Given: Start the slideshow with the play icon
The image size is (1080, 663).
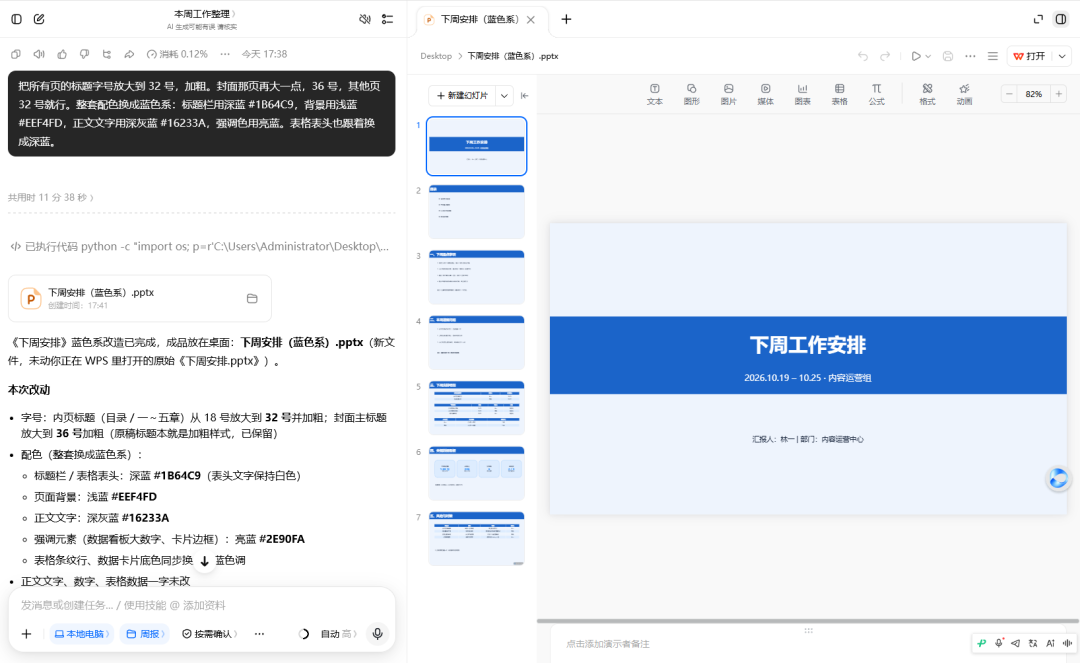Looking at the screenshot, I should [915, 56].
